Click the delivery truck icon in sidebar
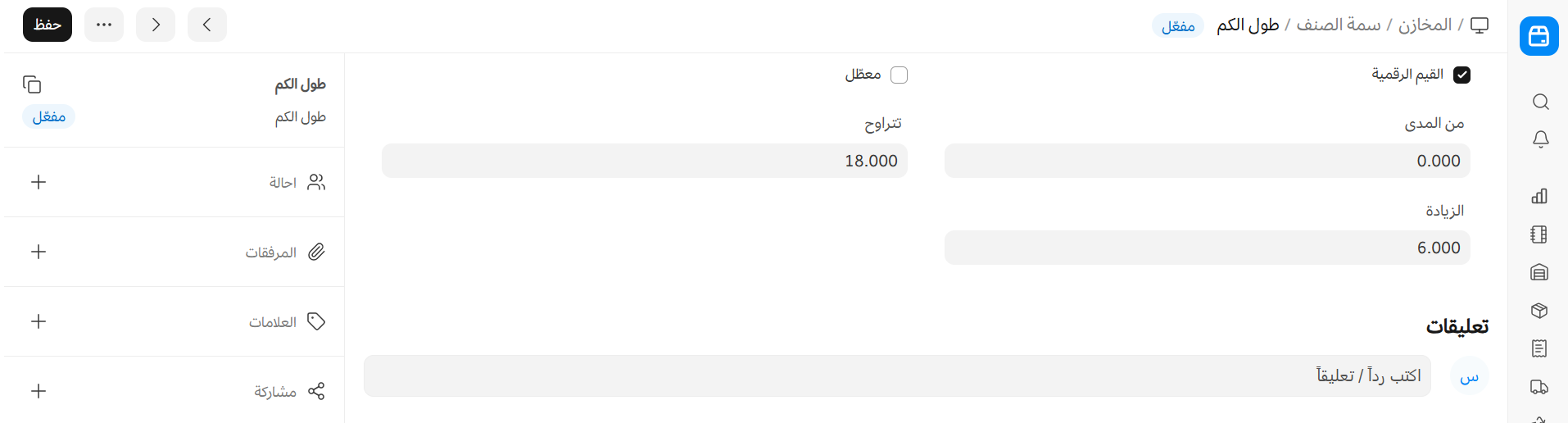Image resolution: width=1568 pixels, height=423 pixels. coord(1539,387)
